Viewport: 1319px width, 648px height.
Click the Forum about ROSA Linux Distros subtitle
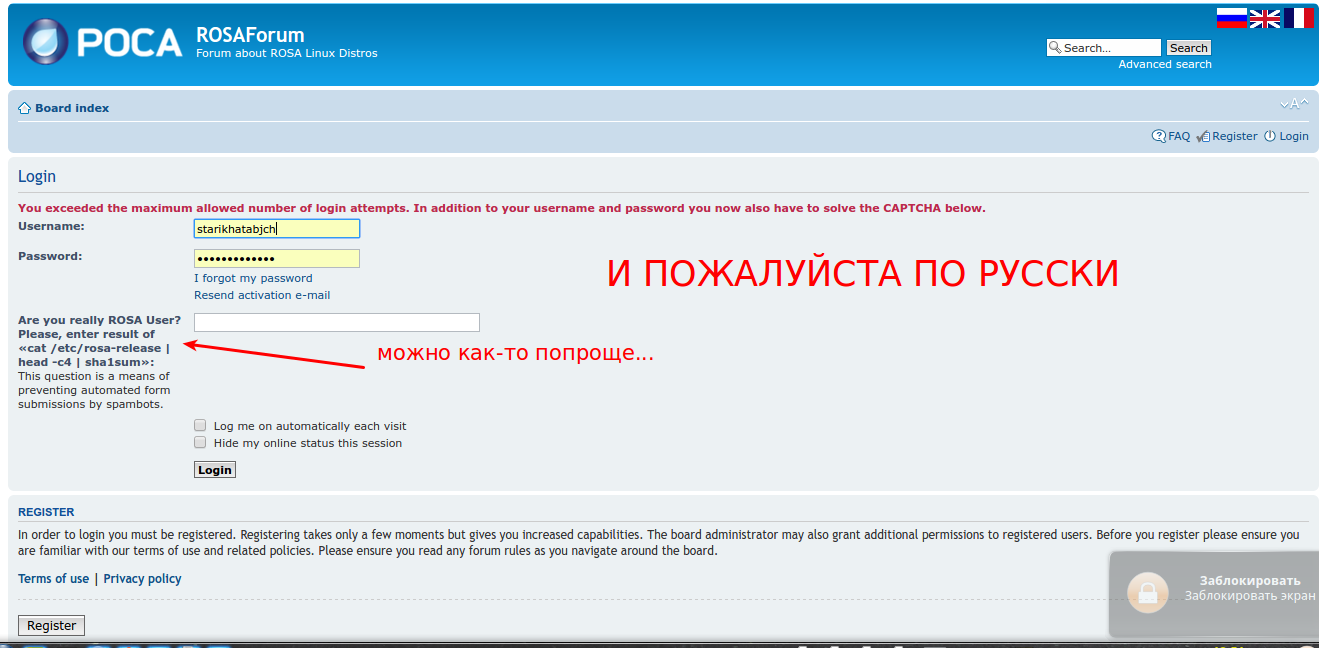coord(287,53)
